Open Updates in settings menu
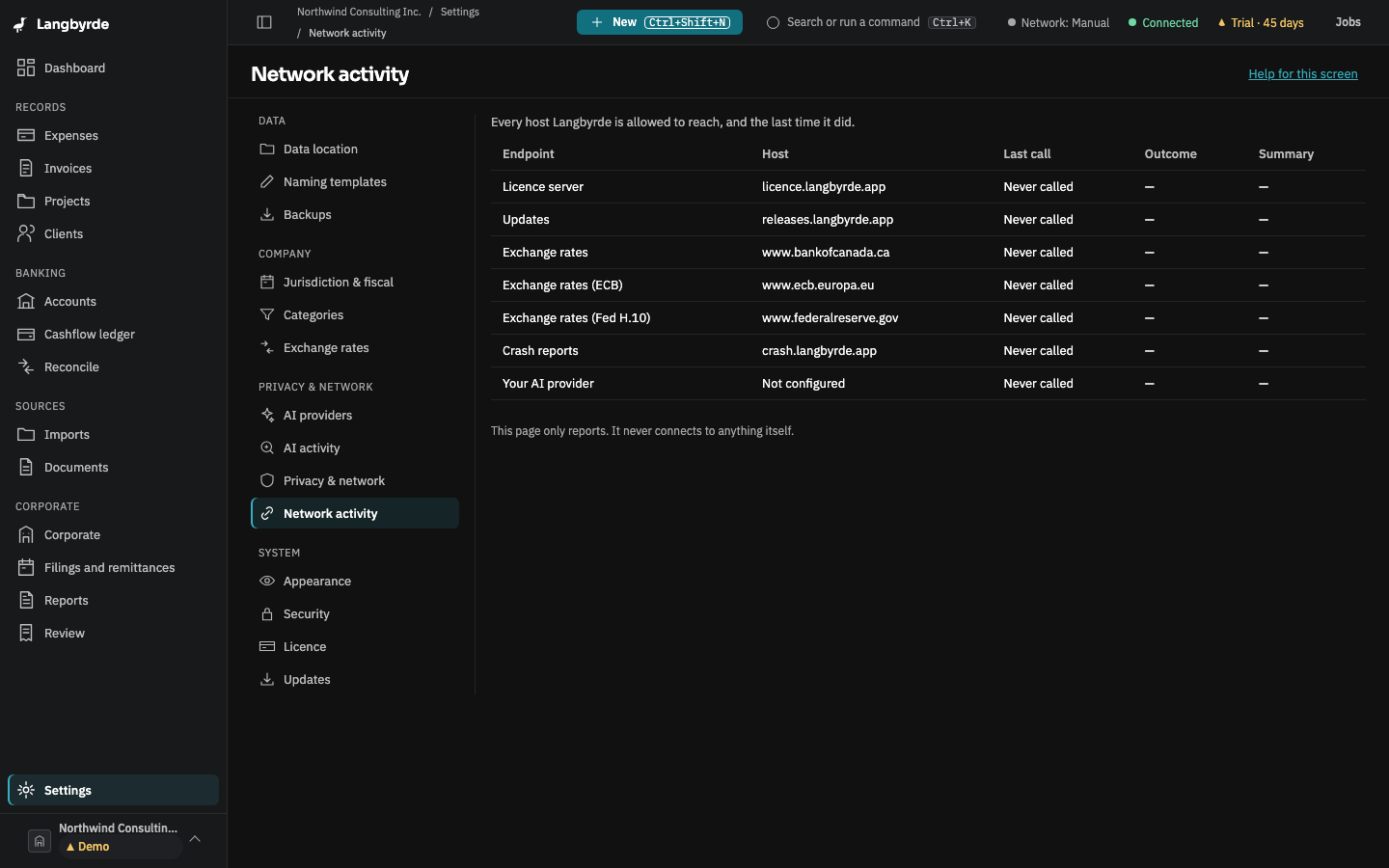 (x=355, y=679)
